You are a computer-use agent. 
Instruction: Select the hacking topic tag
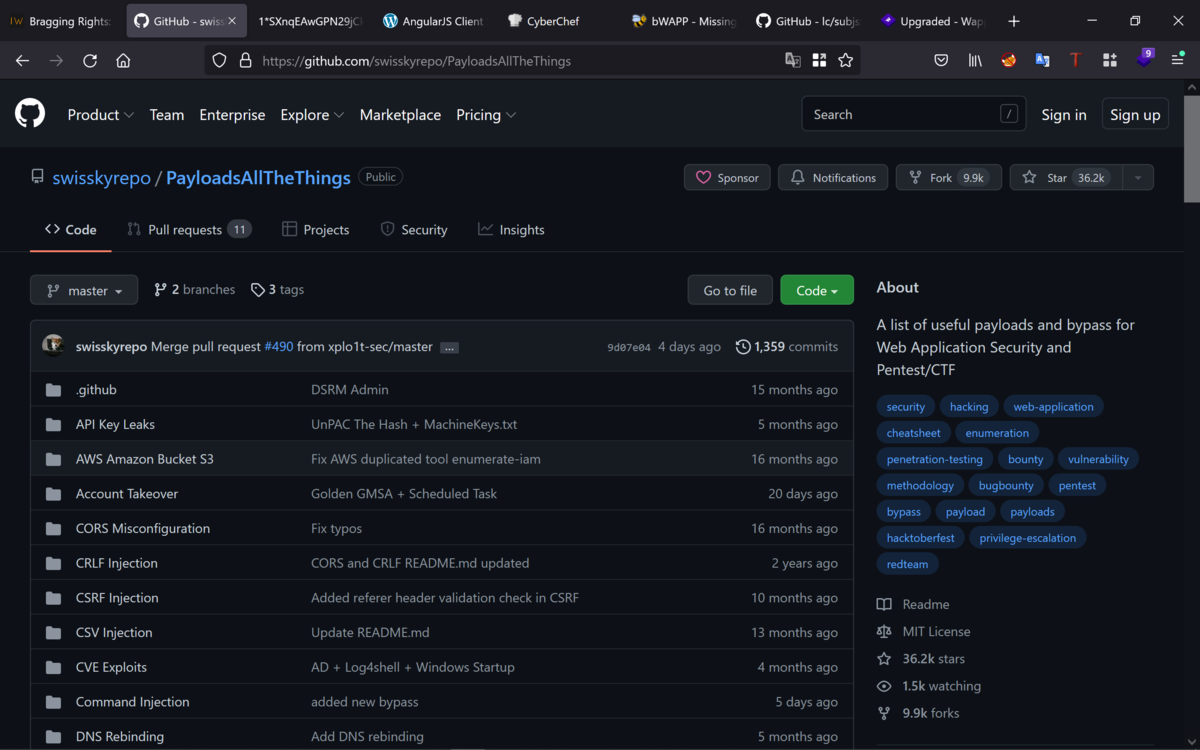(x=969, y=407)
